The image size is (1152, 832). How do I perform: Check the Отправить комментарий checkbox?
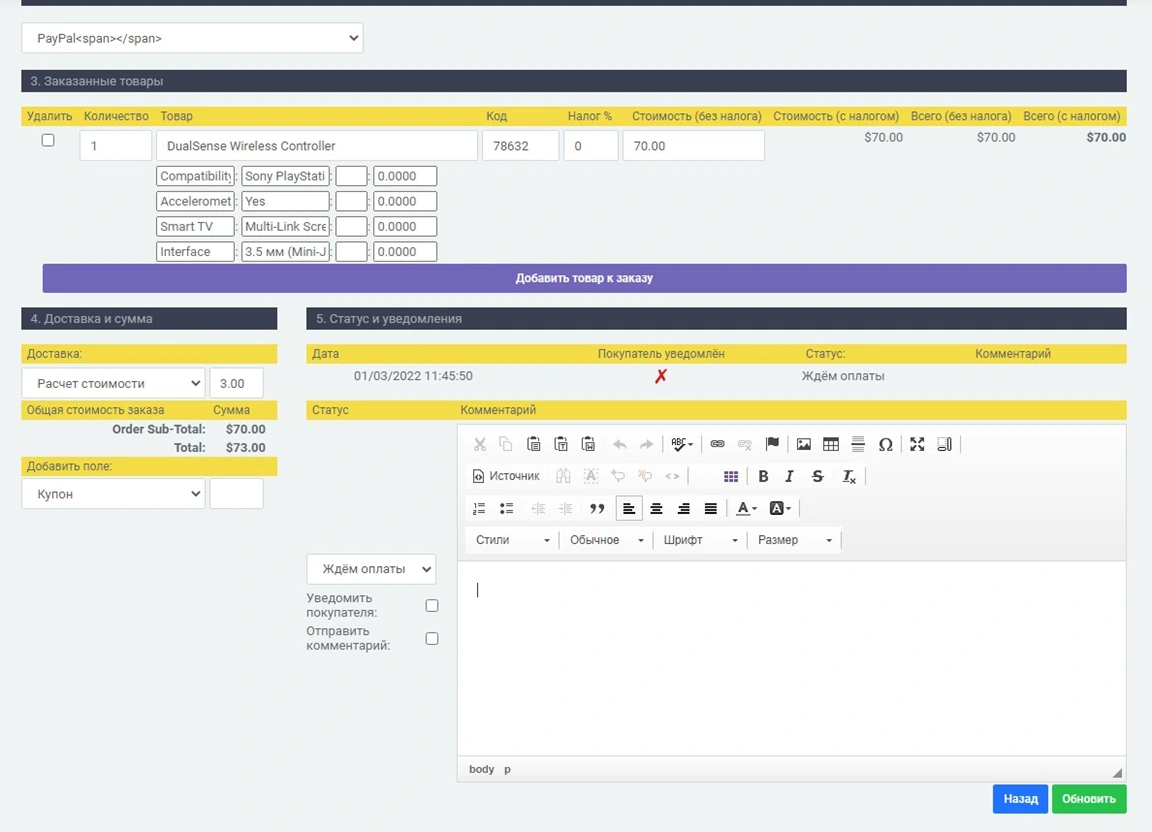tap(432, 638)
